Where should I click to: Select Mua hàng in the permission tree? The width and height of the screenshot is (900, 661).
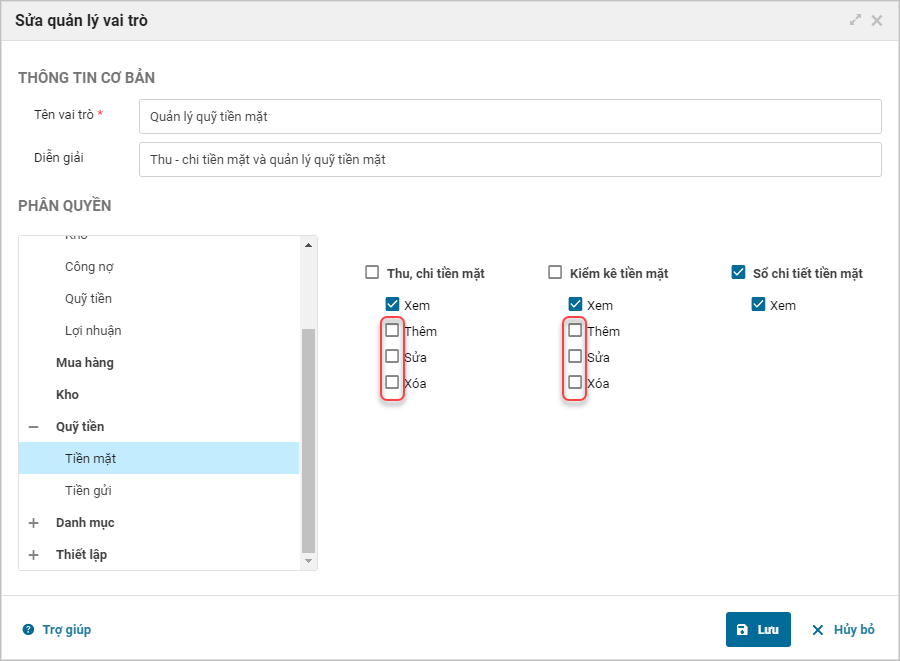[x=85, y=363]
